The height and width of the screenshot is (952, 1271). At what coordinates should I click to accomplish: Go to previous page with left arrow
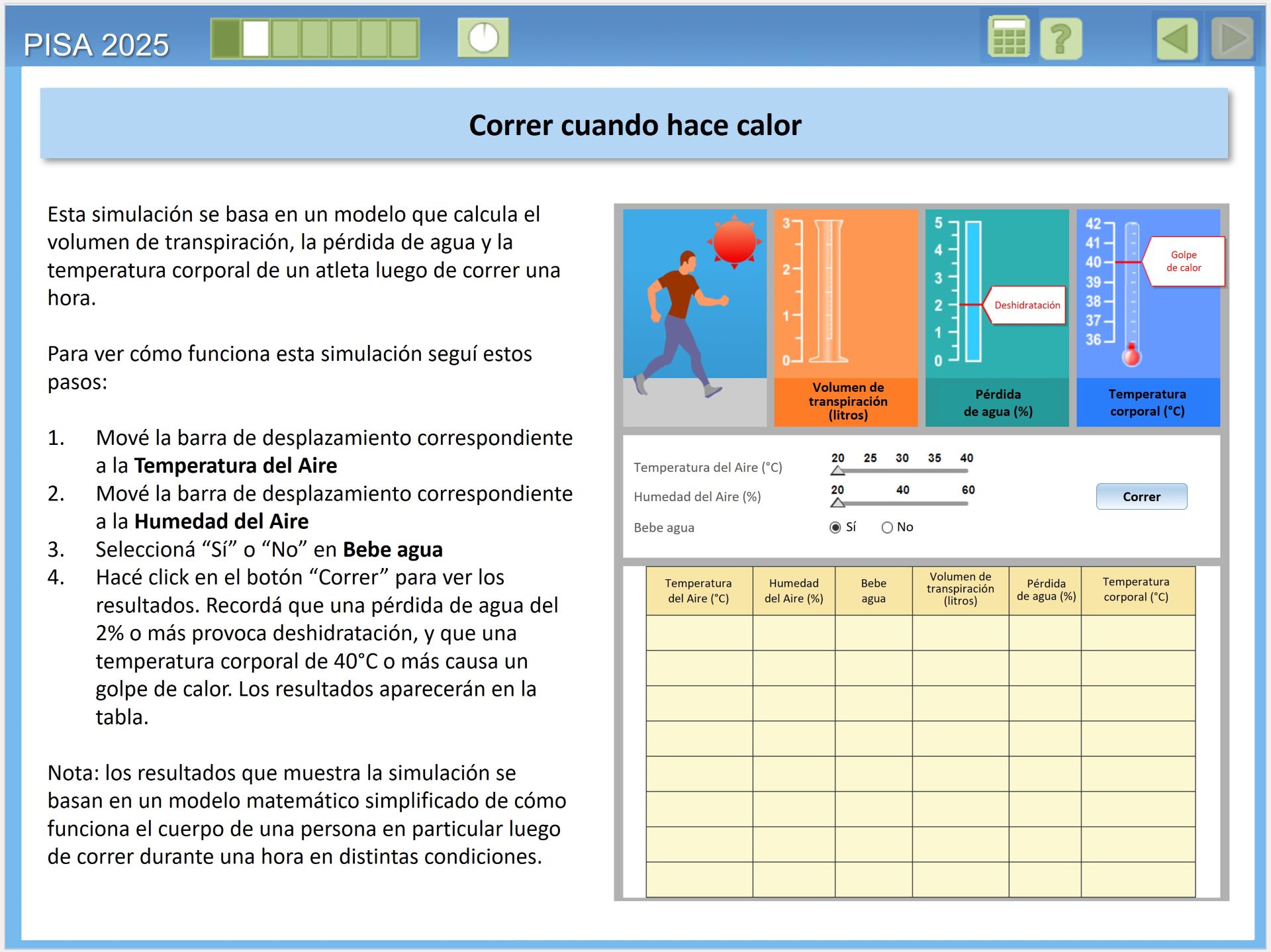coord(1176,39)
